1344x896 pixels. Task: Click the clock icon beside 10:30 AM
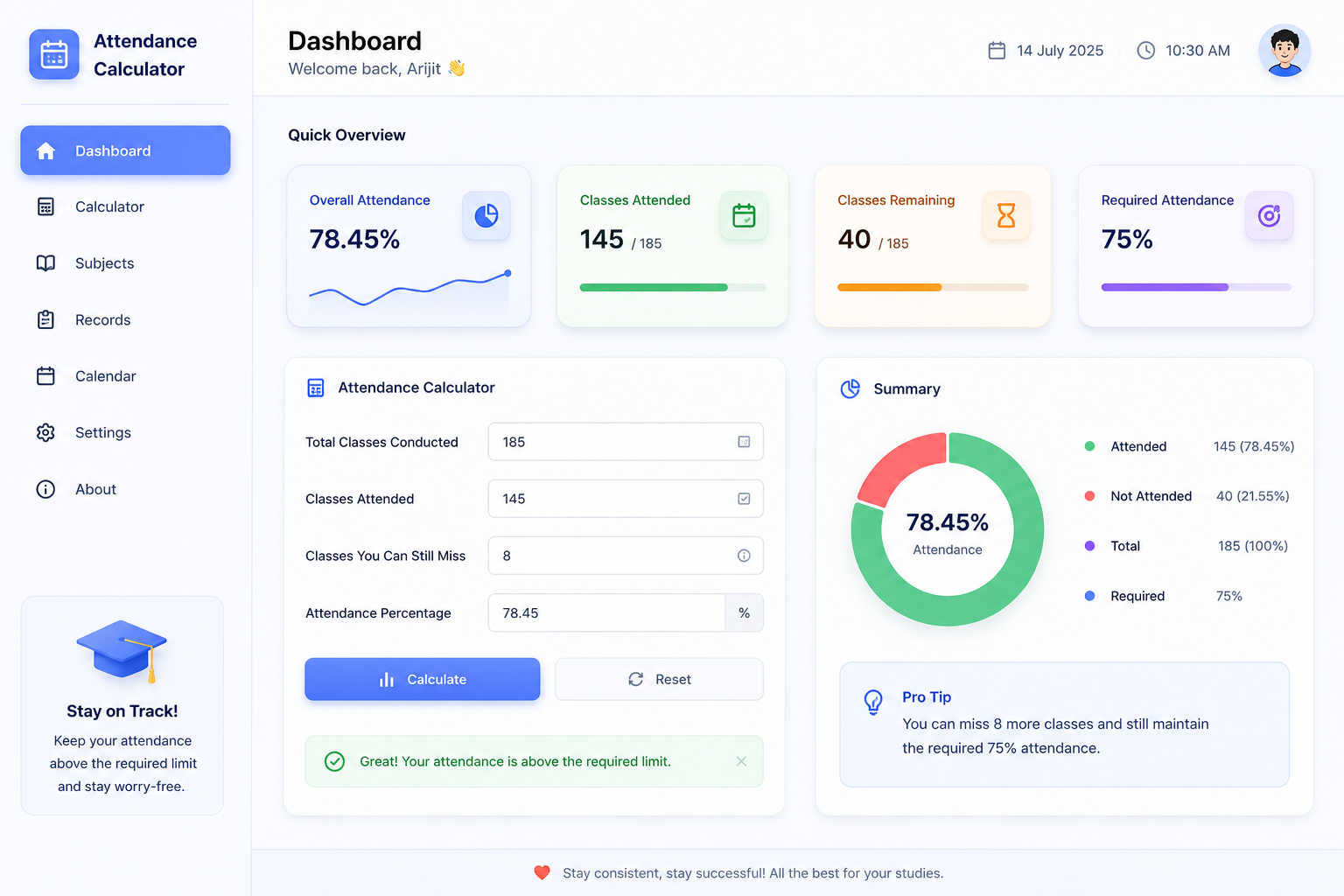tap(1145, 51)
